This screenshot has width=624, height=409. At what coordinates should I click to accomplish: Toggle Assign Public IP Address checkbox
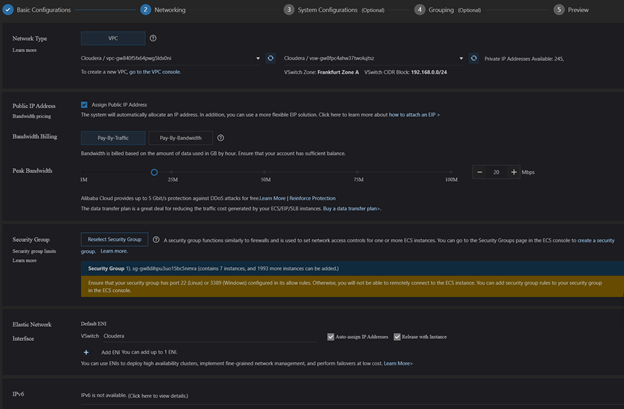click(x=84, y=105)
